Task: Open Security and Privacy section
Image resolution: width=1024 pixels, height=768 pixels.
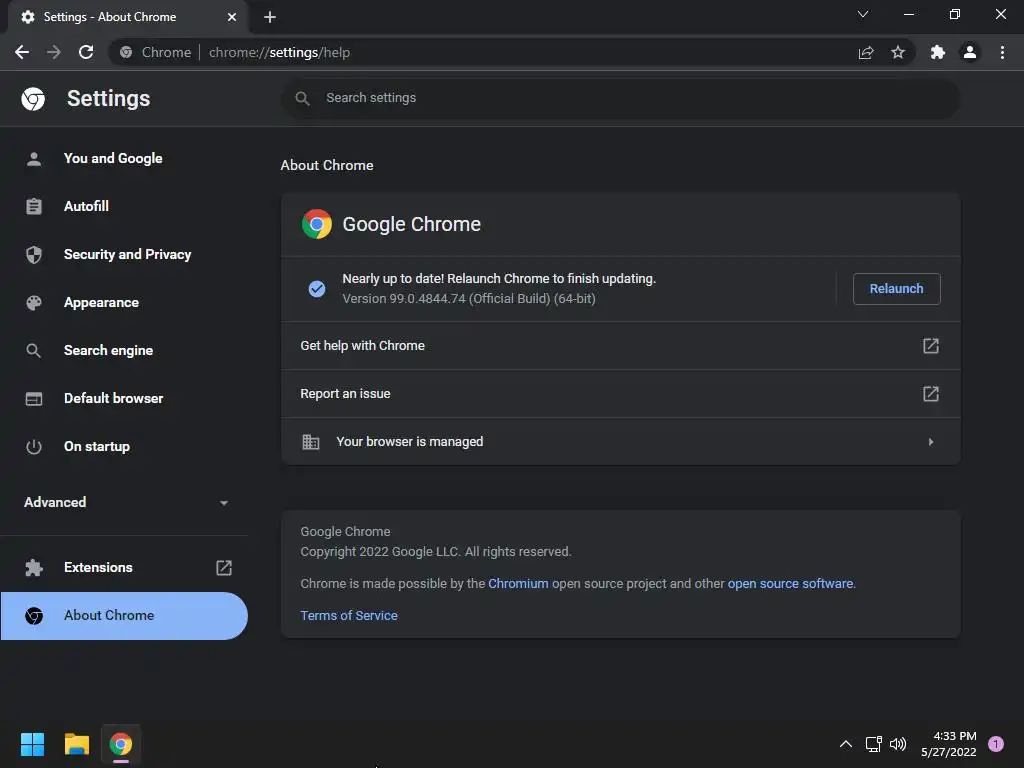Action: [124, 255]
